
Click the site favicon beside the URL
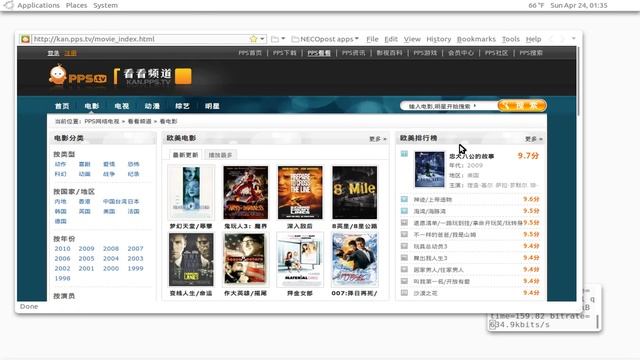click(x=25, y=39)
